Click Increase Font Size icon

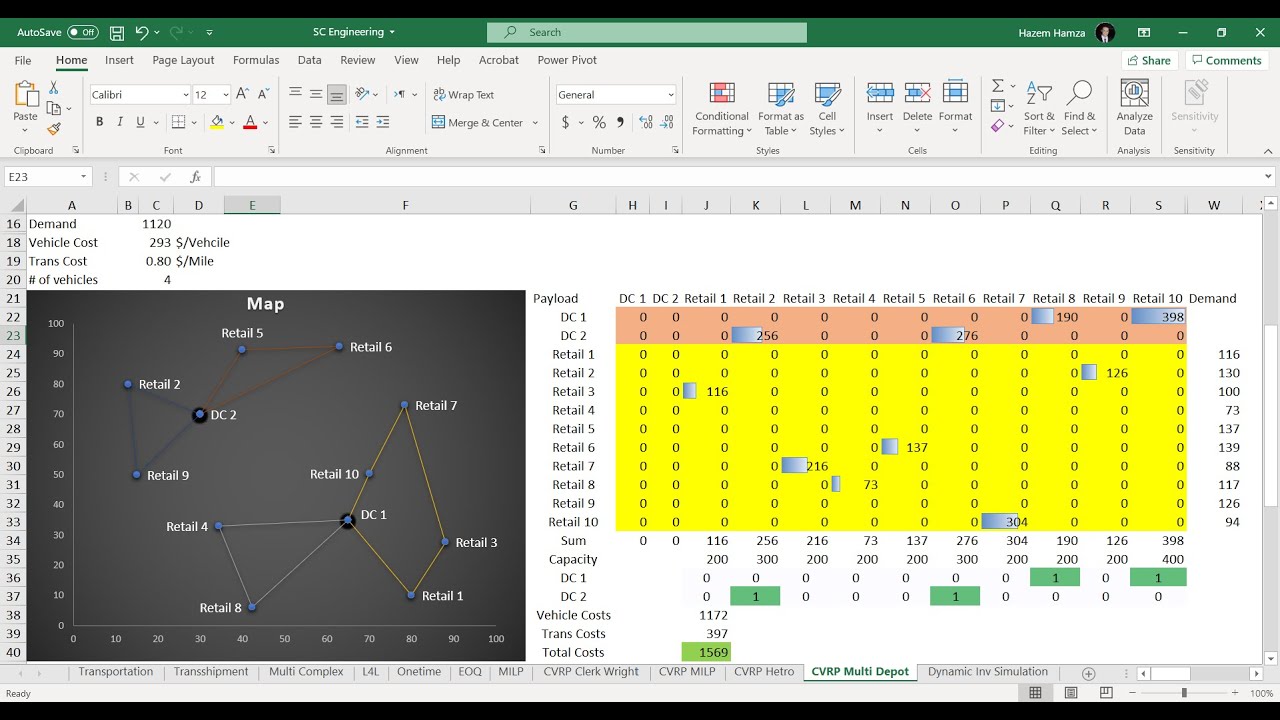(x=244, y=94)
